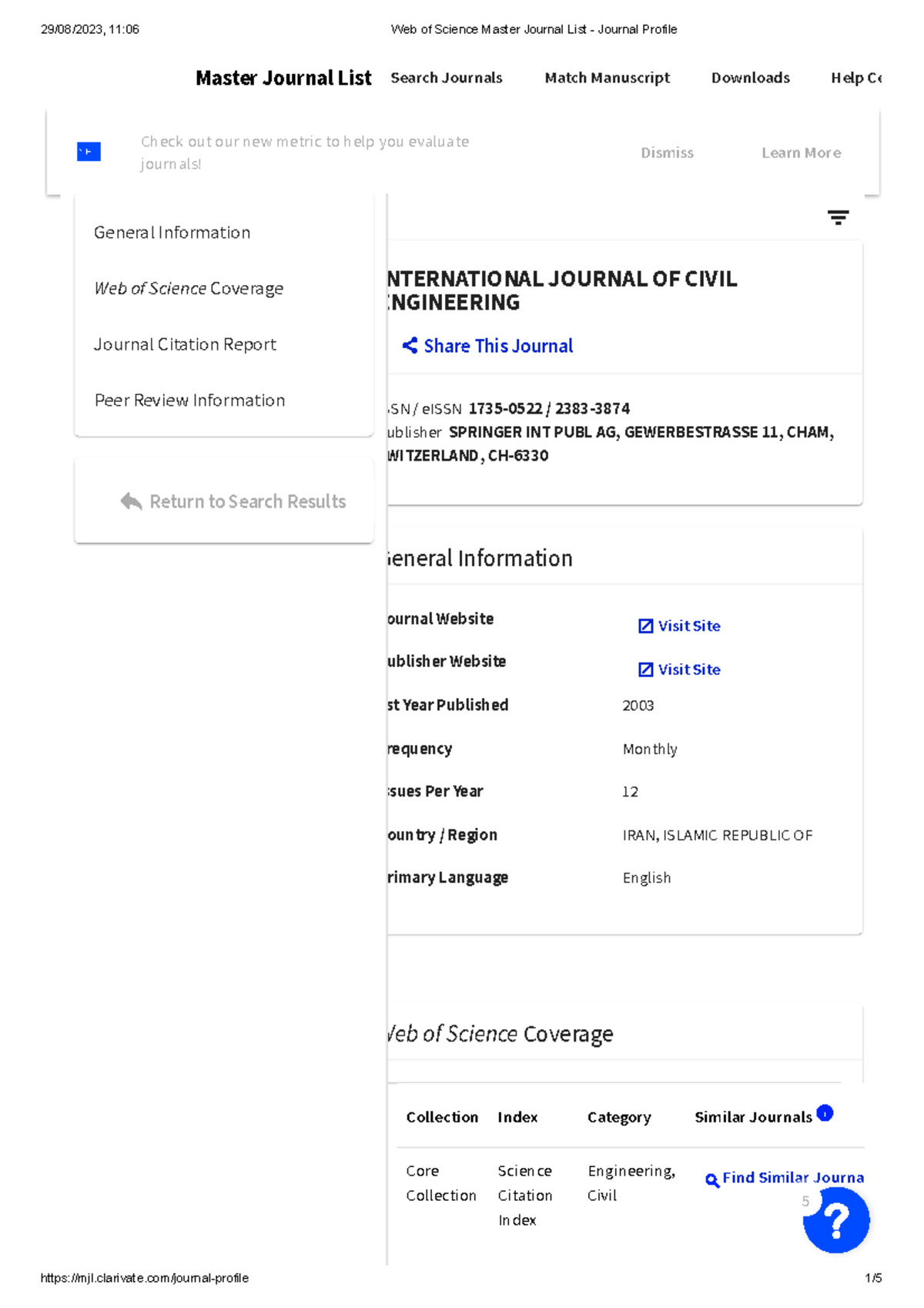
Task: Click the Similar Journals info icon
Action: [x=825, y=1113]
